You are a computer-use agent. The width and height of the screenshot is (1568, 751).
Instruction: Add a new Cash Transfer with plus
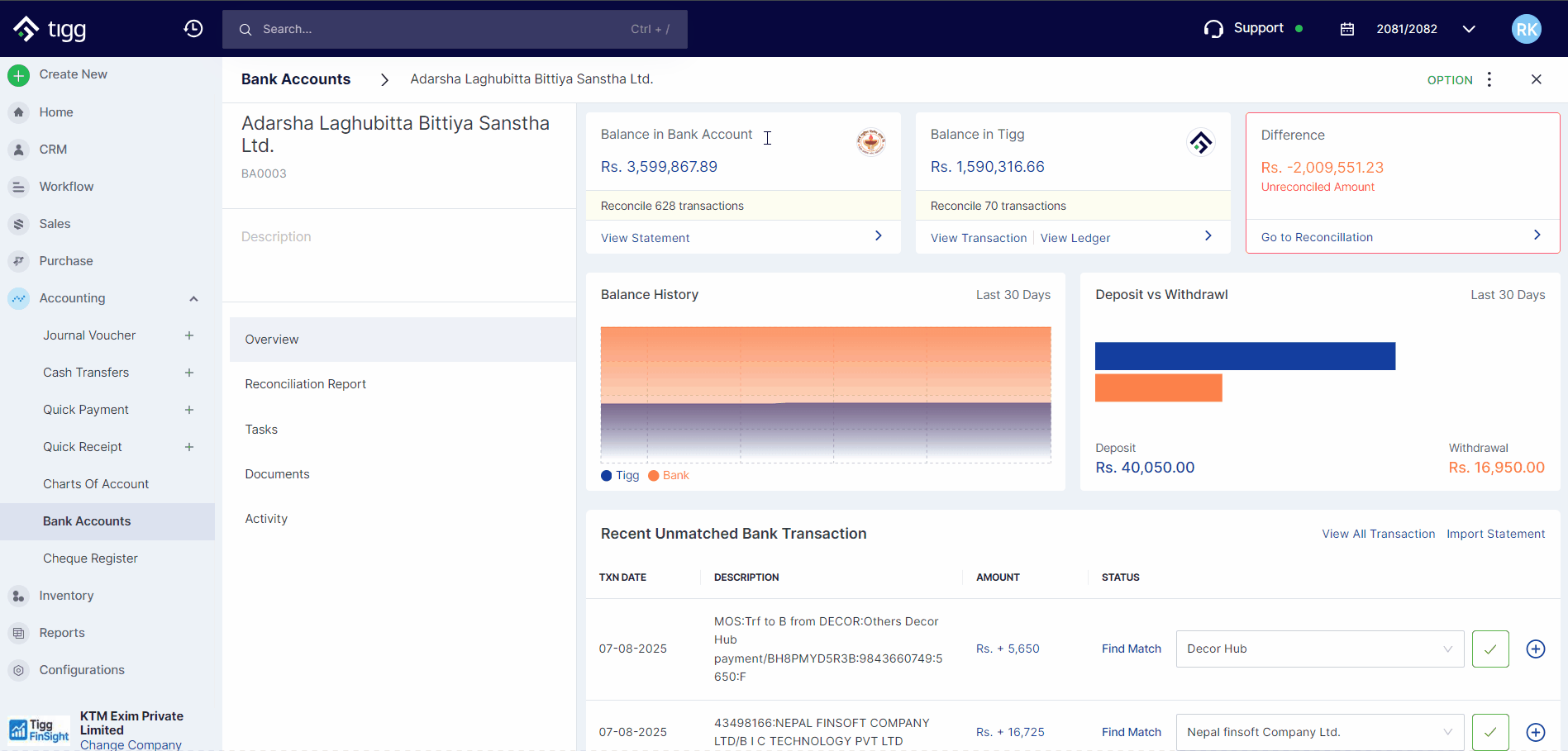[189, 373]
